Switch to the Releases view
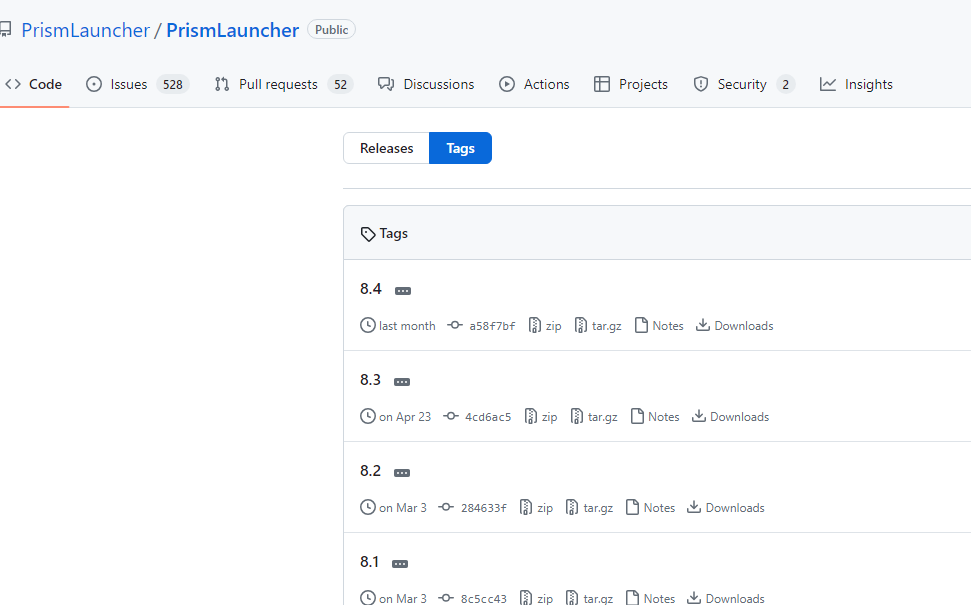Image resolution: width=971 pixels, height=605 pixels. 386,148
